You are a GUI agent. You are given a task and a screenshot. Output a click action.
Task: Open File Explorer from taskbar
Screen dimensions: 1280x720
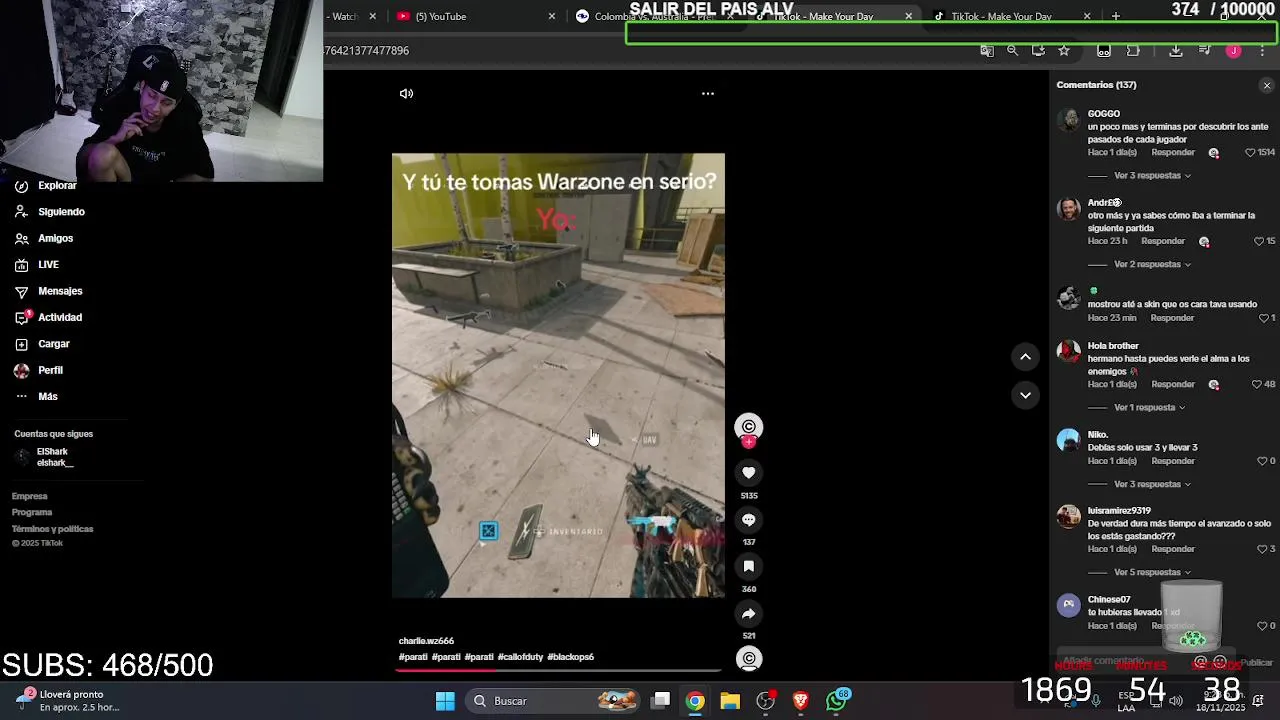point(730,701)
